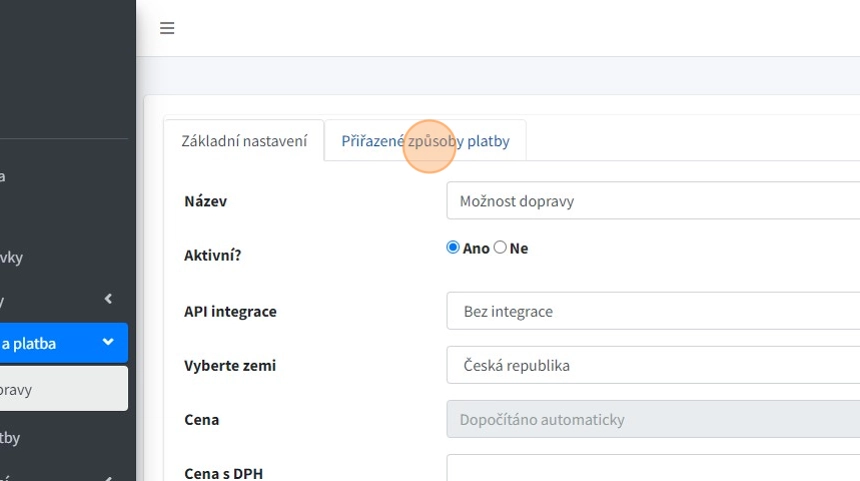Click the Cena s DPH input field

click(652, 469)
